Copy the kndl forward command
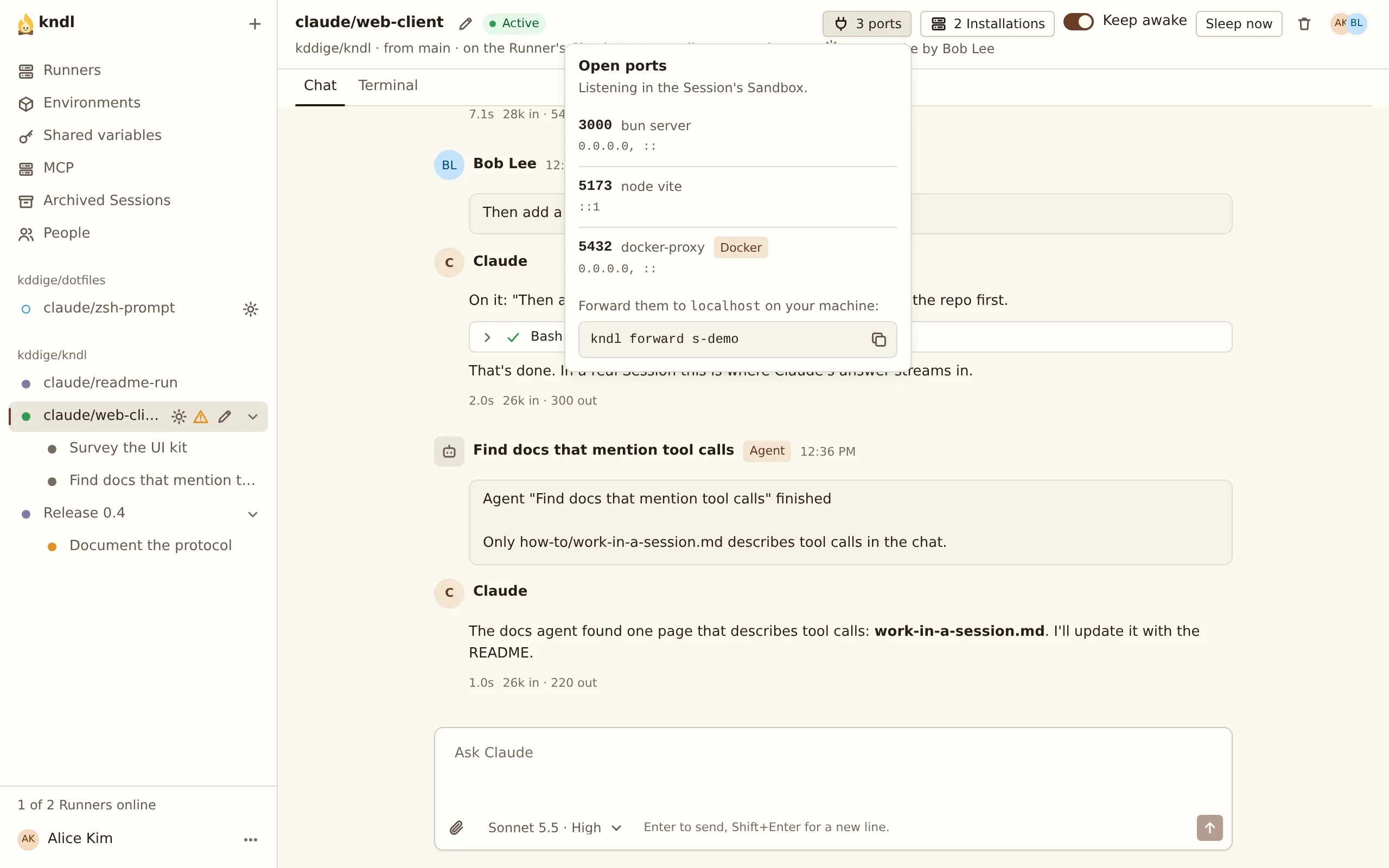The image size is (1389, 868). pyautogui.click(x=878, y=339)
